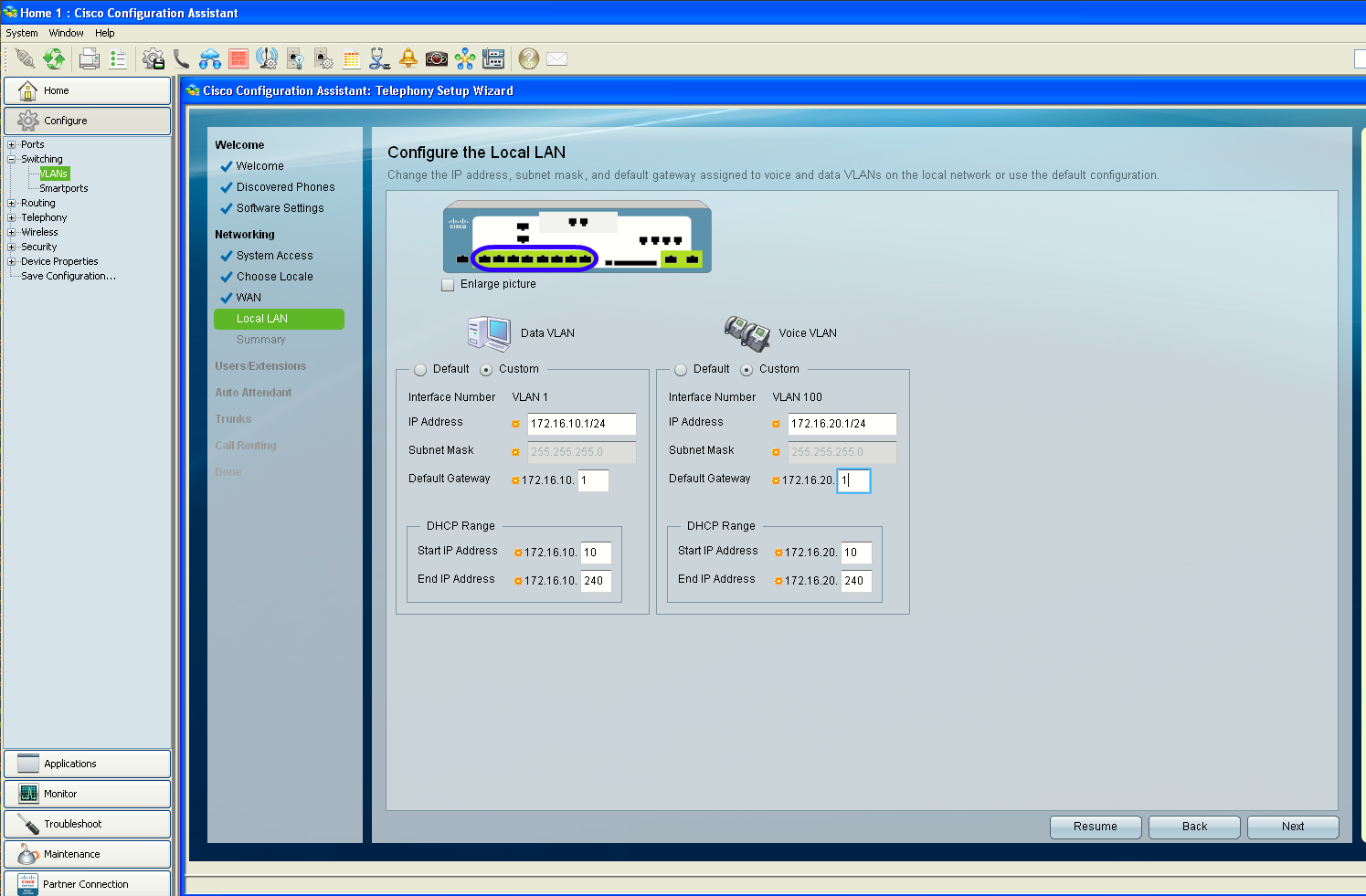This screenshot has width=1366, height=896.
Task: Expand the Telephony tree node
Action: point(12,217)
